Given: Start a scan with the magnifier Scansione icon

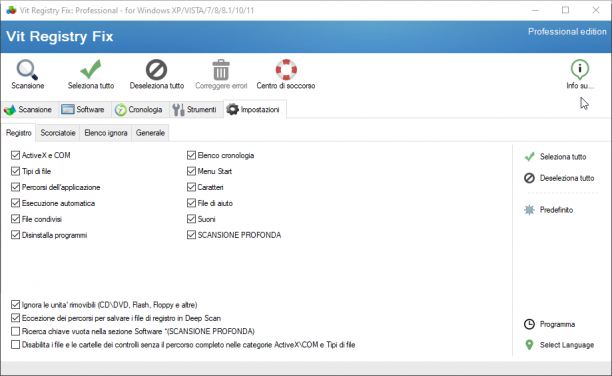Looking at the screenshot, I should (27, 69).
